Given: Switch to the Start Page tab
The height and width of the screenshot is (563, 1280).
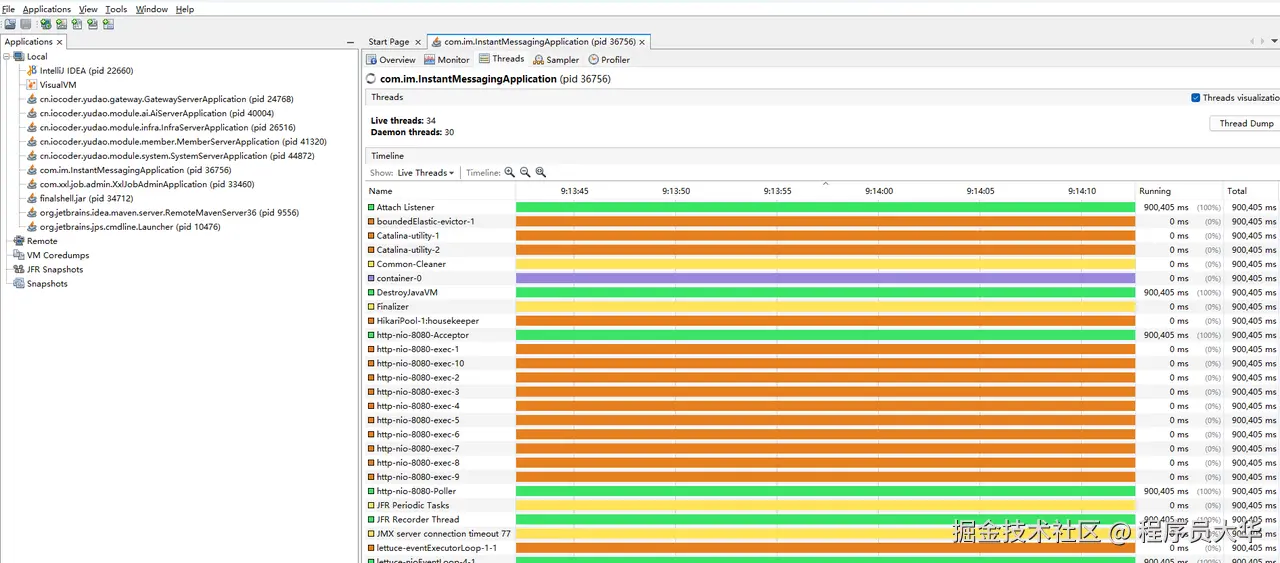Looking at the screenshot, I should tap(388, 42).
